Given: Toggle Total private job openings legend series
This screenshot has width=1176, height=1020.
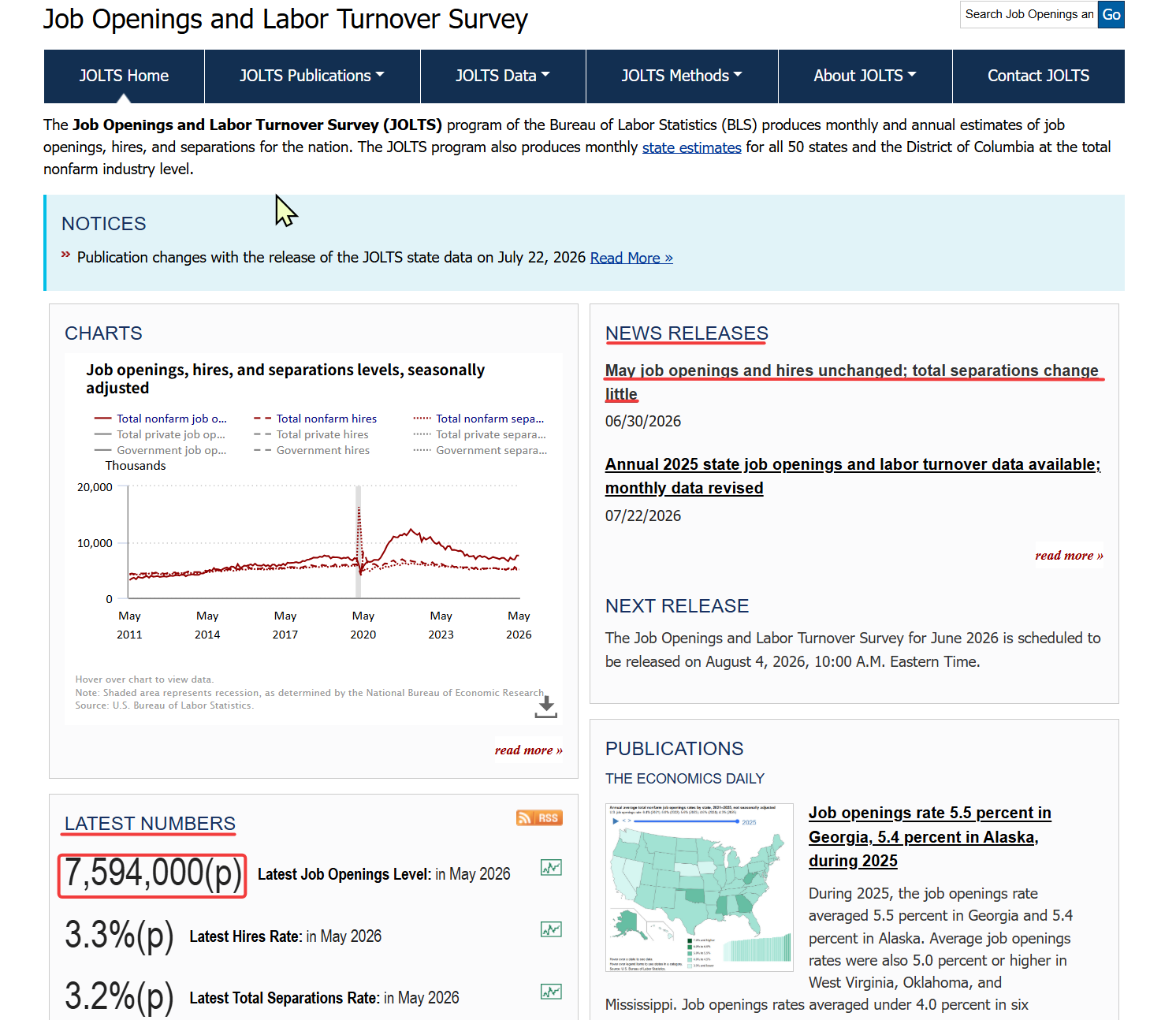Looking at the screenshot, I should [x=160, y=434].
